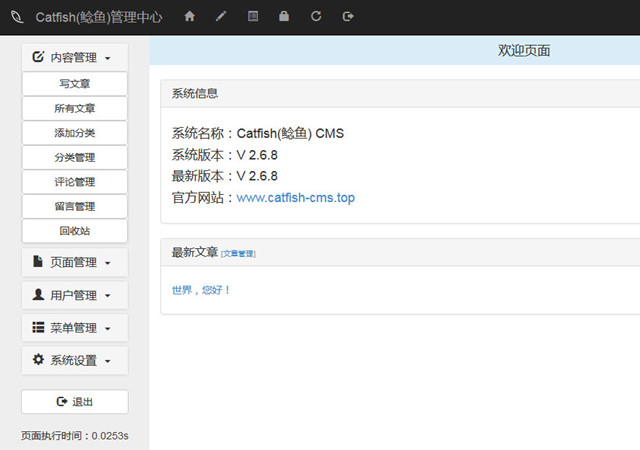Screen dimensions: 640x450
Task: Click the refresh icon in top bar
Action: pyautogui.click(x=316, y=17)
